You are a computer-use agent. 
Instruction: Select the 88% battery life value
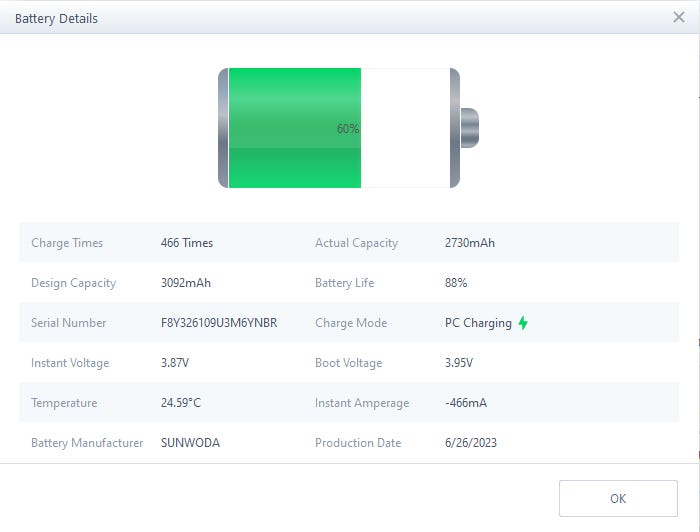[x=456, y=283]
